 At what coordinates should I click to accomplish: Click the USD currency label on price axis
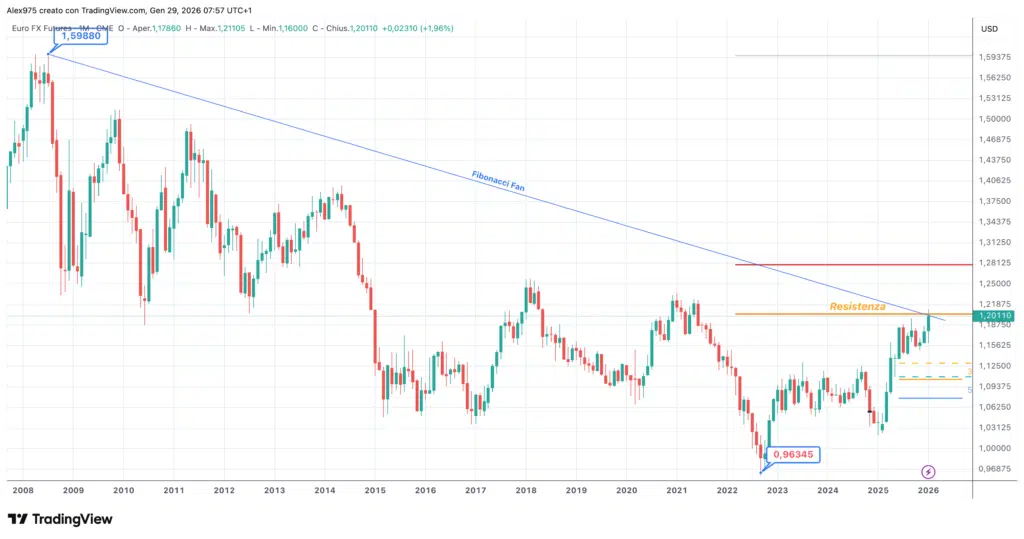(x=990, y=29)
